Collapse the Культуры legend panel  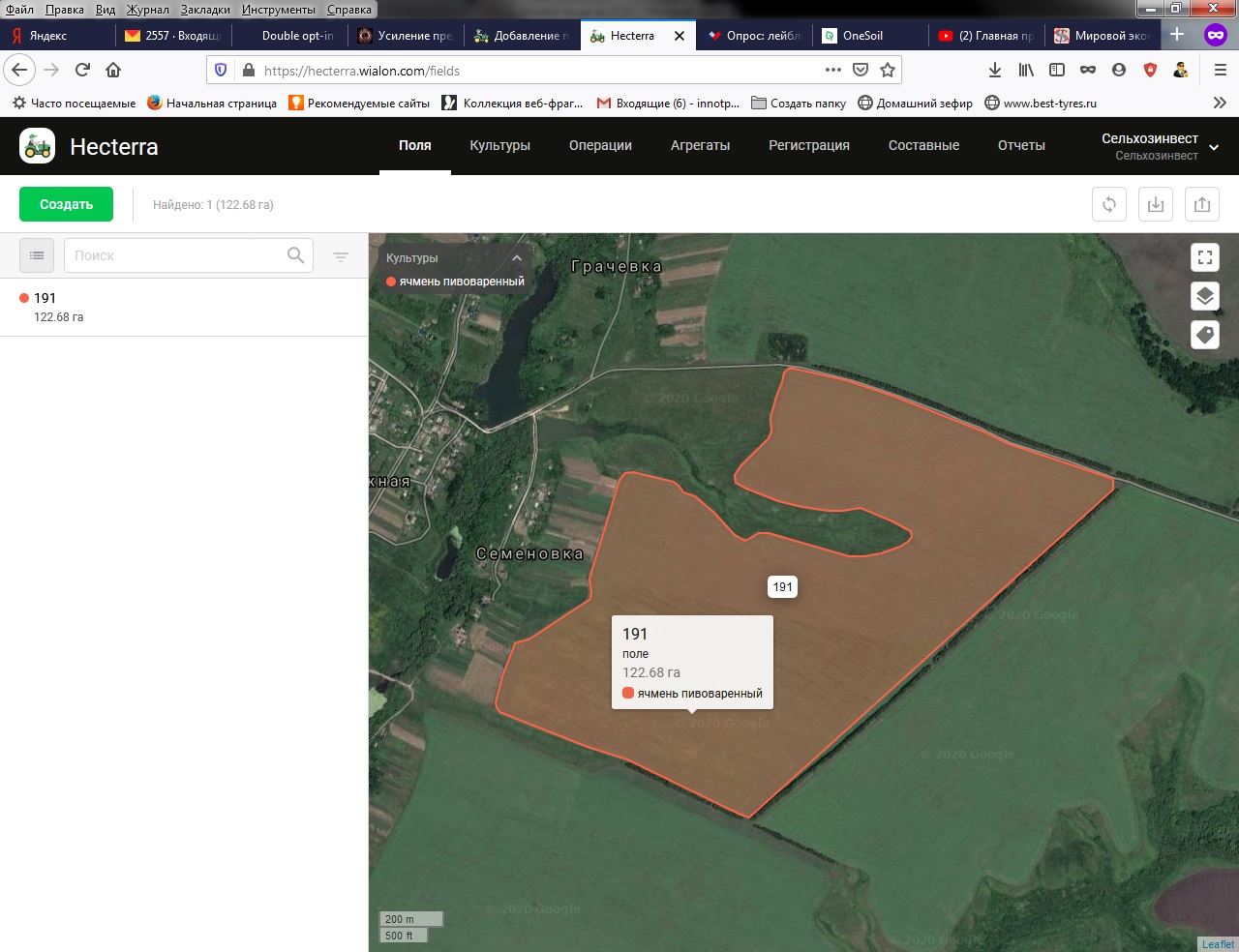(517, 258)
